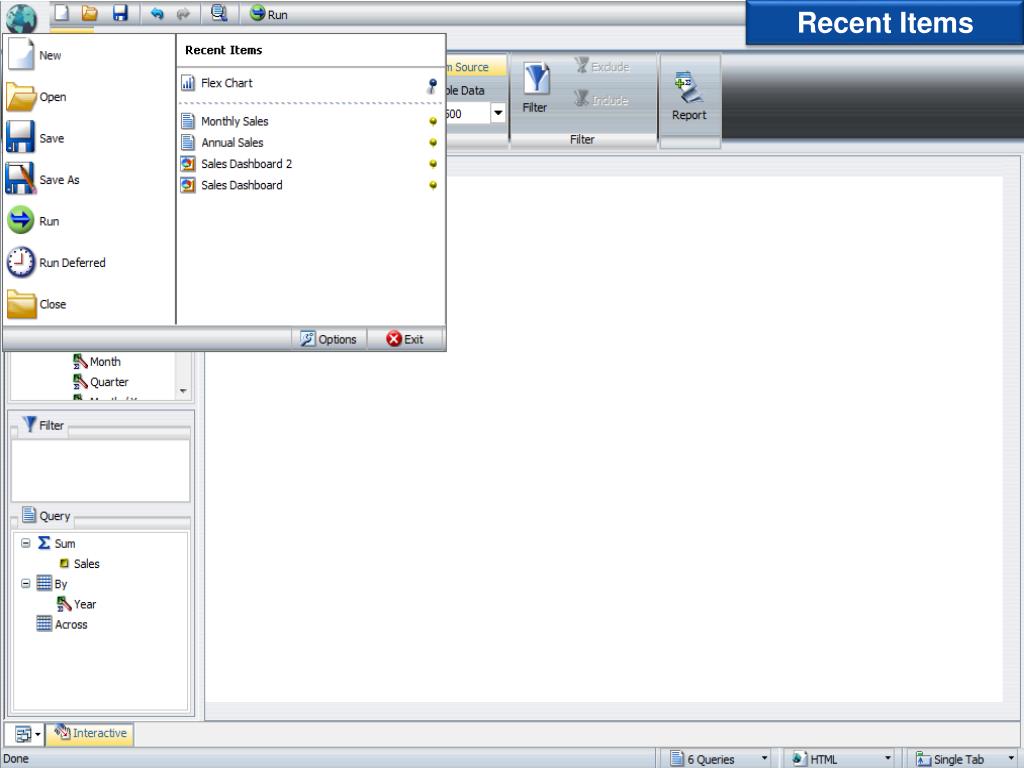The height and width of the screenshot is (768, 1024).
Task: Click the Undo arrow in quick toolbar
Action: (x=157, y=14)
